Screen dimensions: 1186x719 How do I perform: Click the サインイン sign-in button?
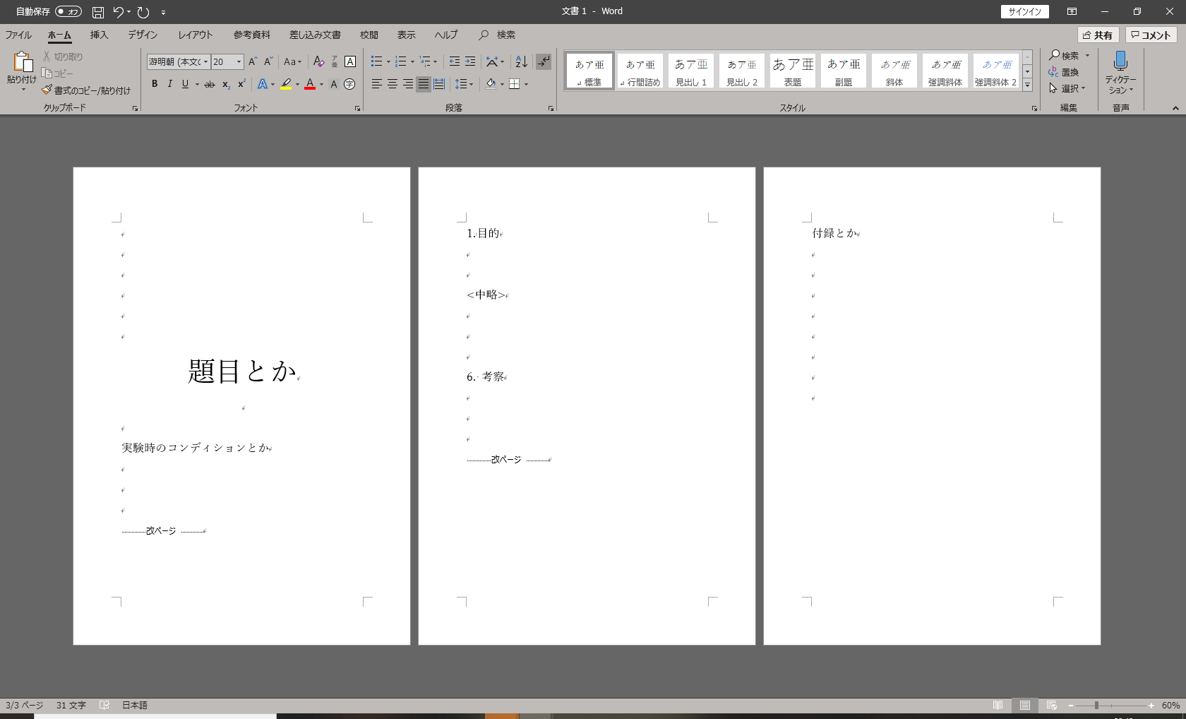[1025, 11]
